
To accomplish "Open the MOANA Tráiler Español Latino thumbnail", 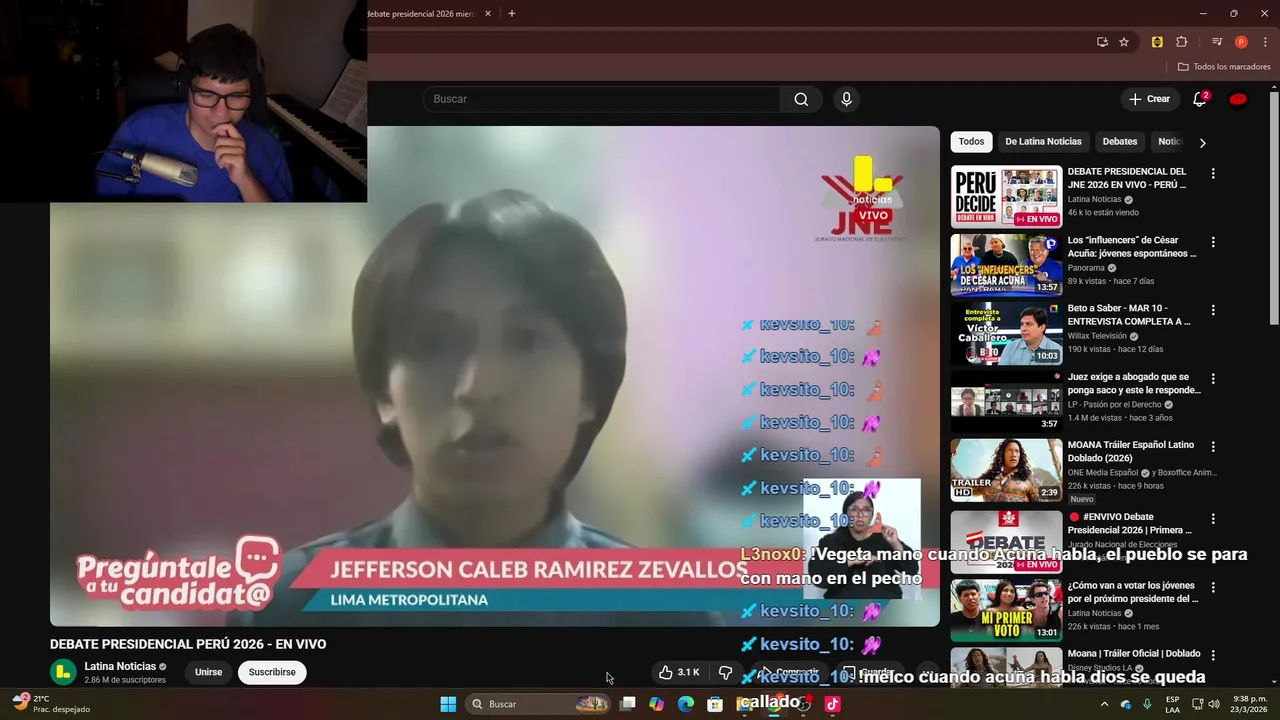I will pyautogui.click(x=1006, y=470).
